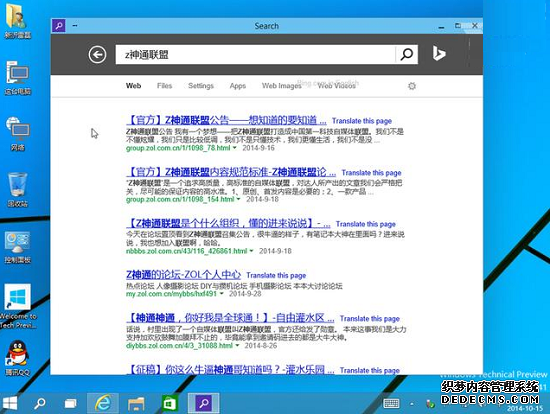Open first result Z神通联盟公告 link
550x414 pixels.
pyautogui.click(x=226, y=120)
